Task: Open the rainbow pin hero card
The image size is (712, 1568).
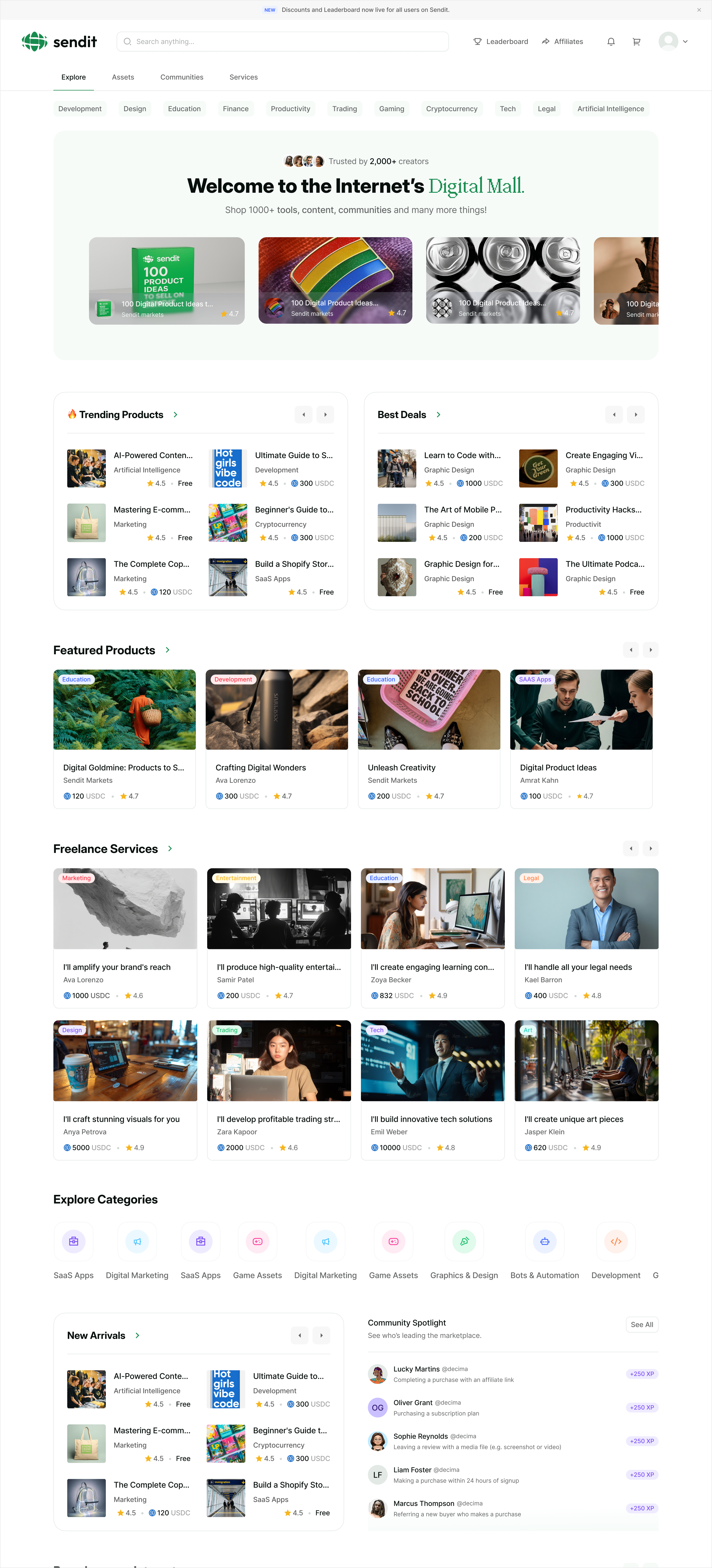Action: pyautogui.click(x=335, y=281)
